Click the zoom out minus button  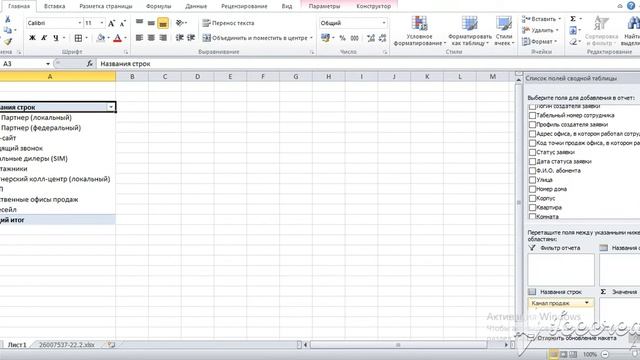pyautogui.click(x=605, y=354)
